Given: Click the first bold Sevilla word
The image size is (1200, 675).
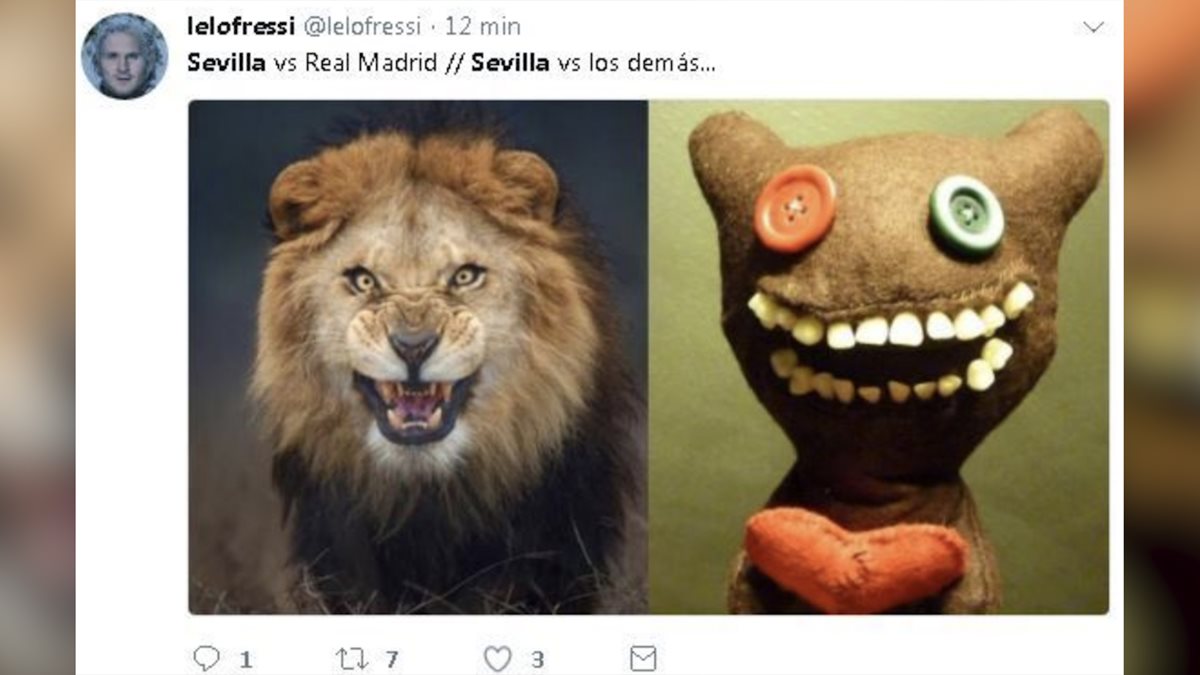Looking at the screenshot, I should 226,63.
